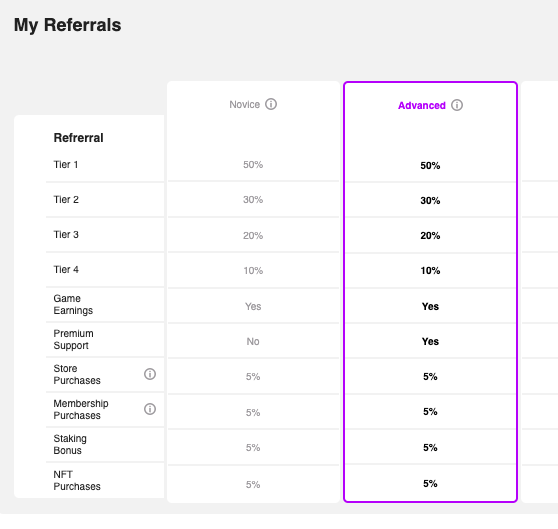This screenshot has height=529, width=558.
Task: Click the Tier 1 row label
Action: [x=66, y=164]
